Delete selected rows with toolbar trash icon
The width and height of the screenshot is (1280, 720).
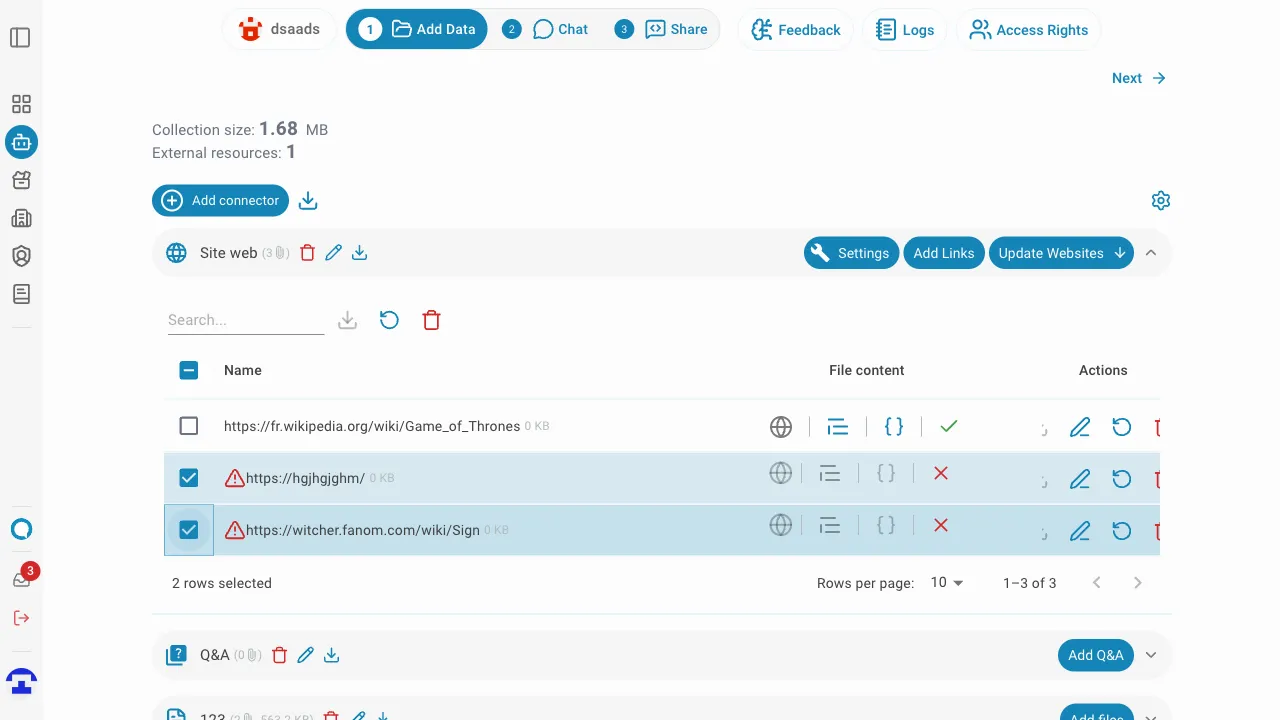[431, 320]
